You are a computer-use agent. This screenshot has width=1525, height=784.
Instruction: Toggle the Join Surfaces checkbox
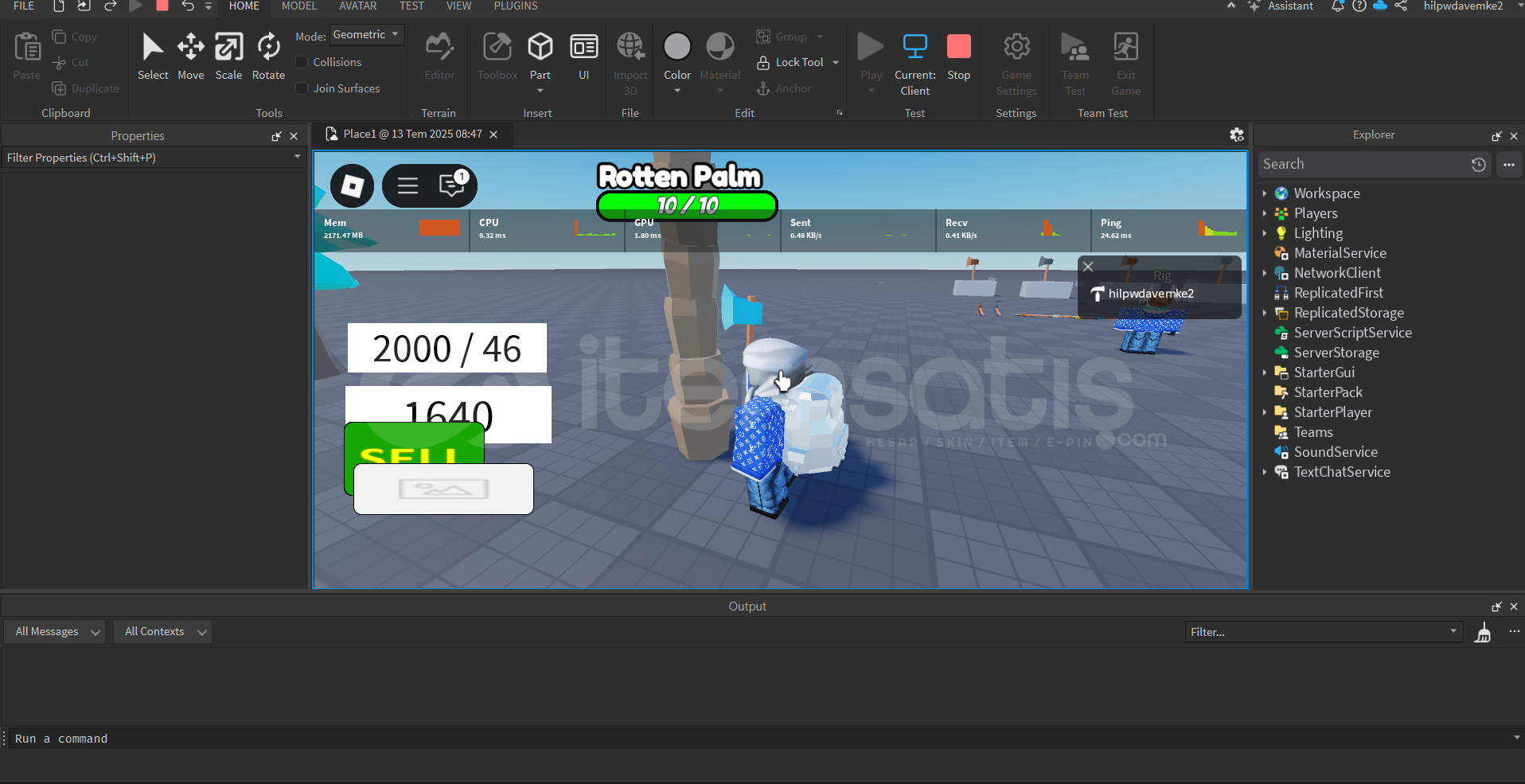[302, 88]
